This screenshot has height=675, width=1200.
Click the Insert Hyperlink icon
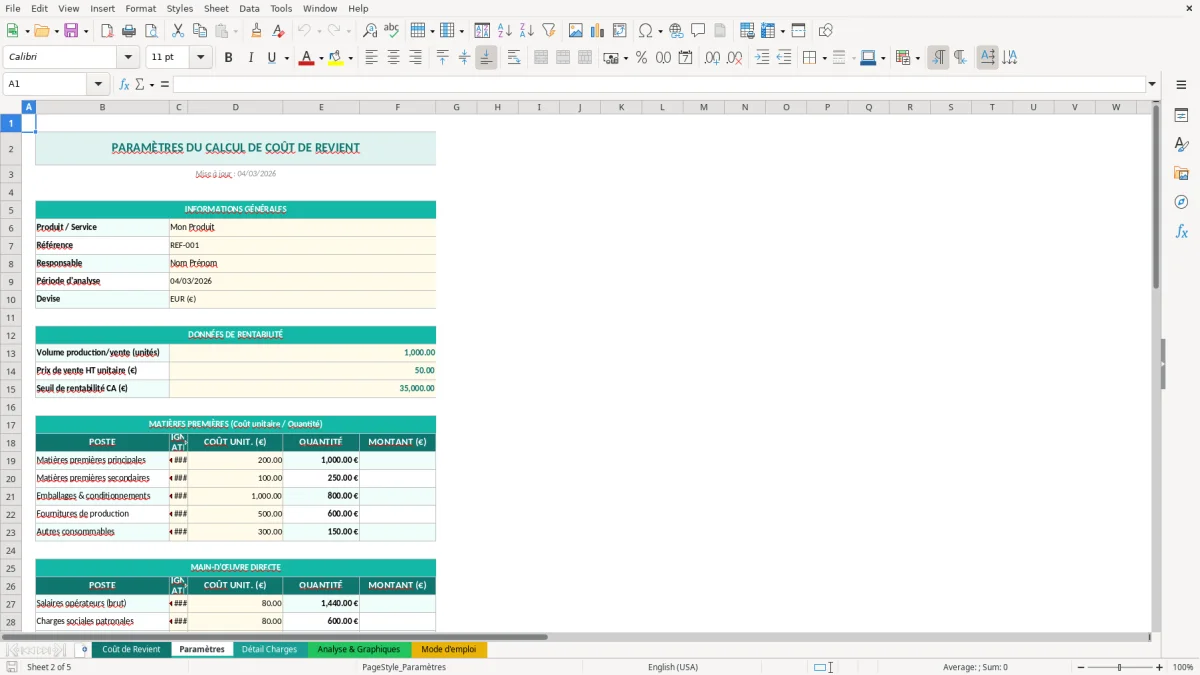[x=676, y=31]
